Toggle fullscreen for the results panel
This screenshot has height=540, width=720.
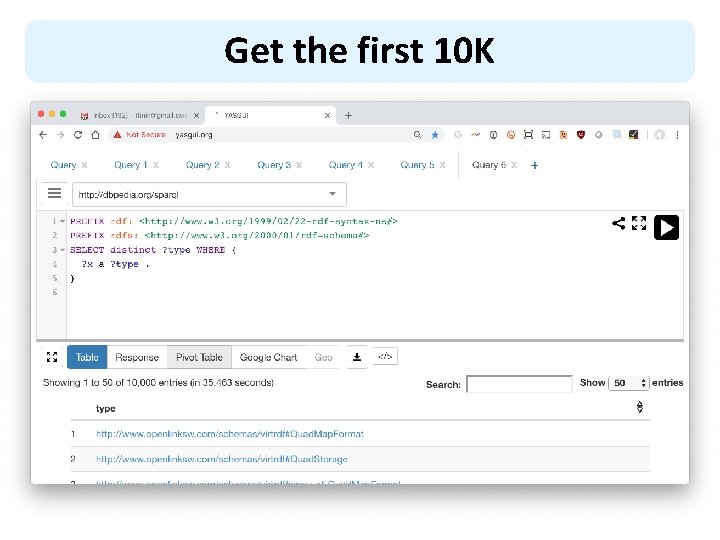click(52, 357)
